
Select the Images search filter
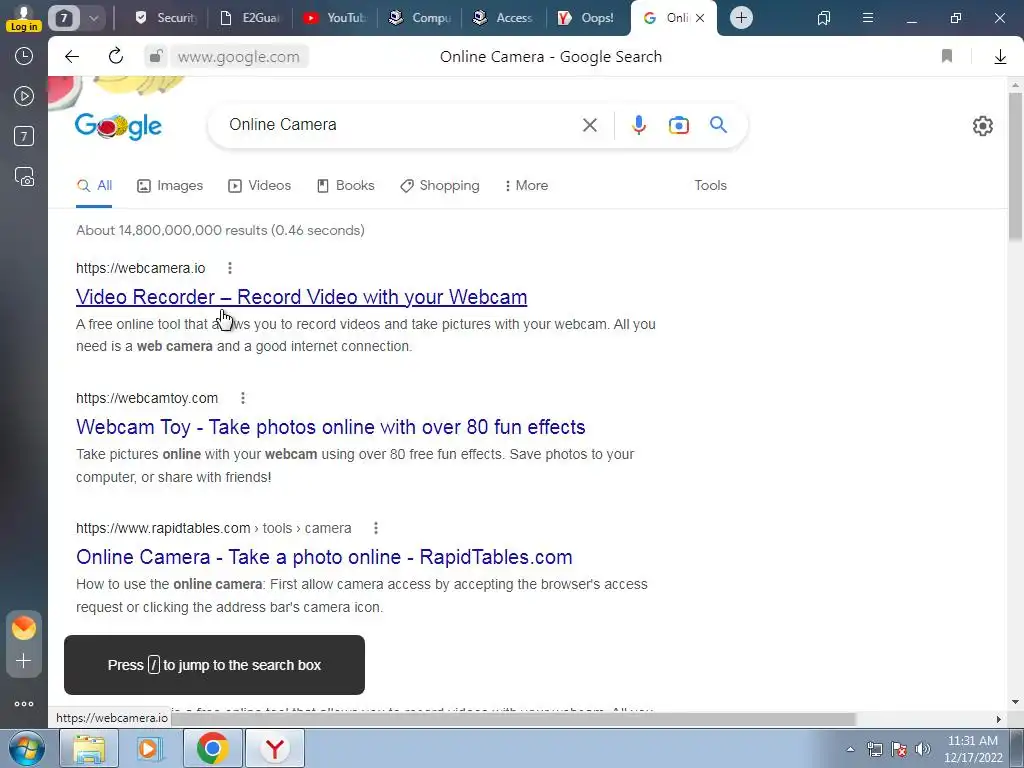tap(170, 185)
